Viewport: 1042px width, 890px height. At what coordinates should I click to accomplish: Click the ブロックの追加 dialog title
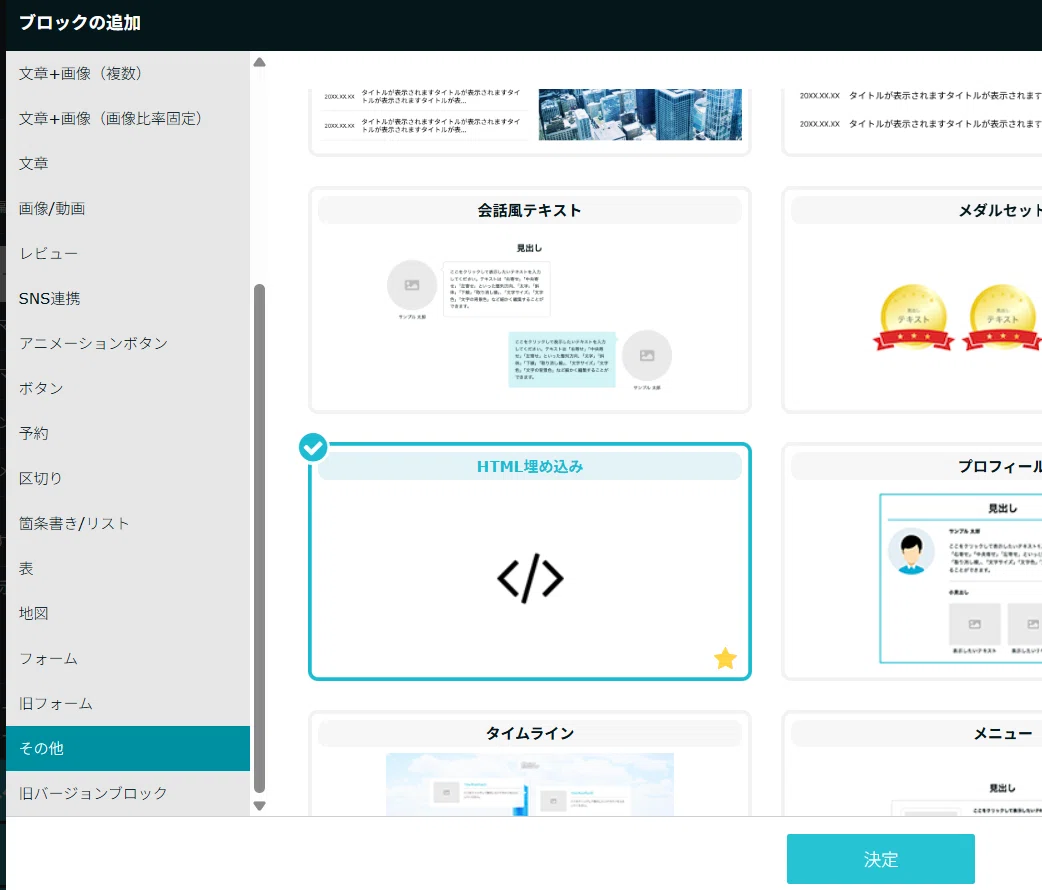pos(80,23)
